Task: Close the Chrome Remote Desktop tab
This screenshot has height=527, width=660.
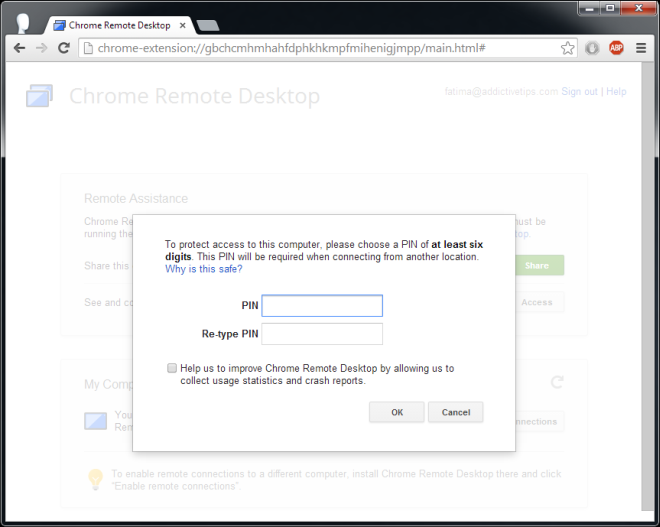Action: tap(183, 26)
